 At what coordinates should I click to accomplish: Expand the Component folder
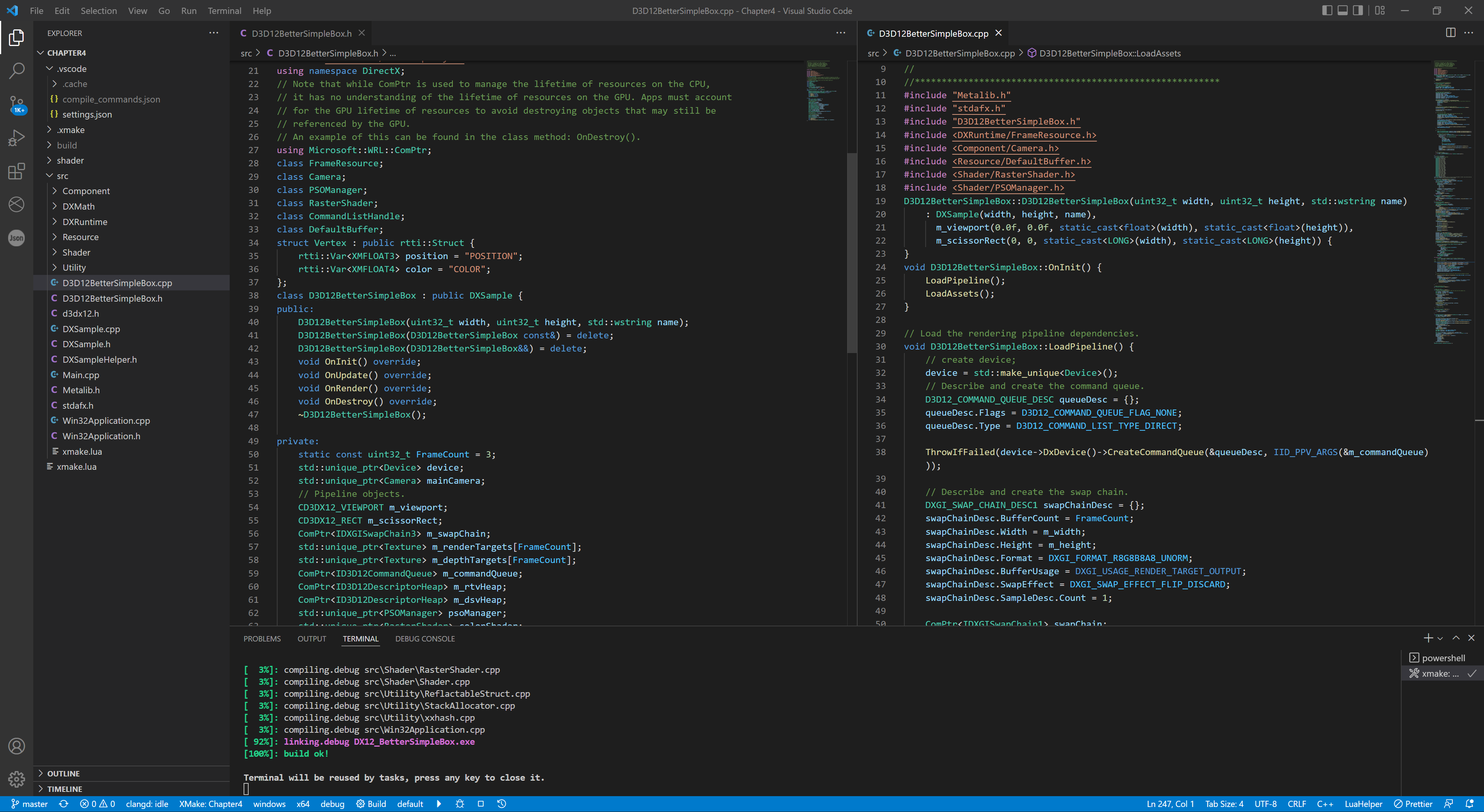(86, 191)
